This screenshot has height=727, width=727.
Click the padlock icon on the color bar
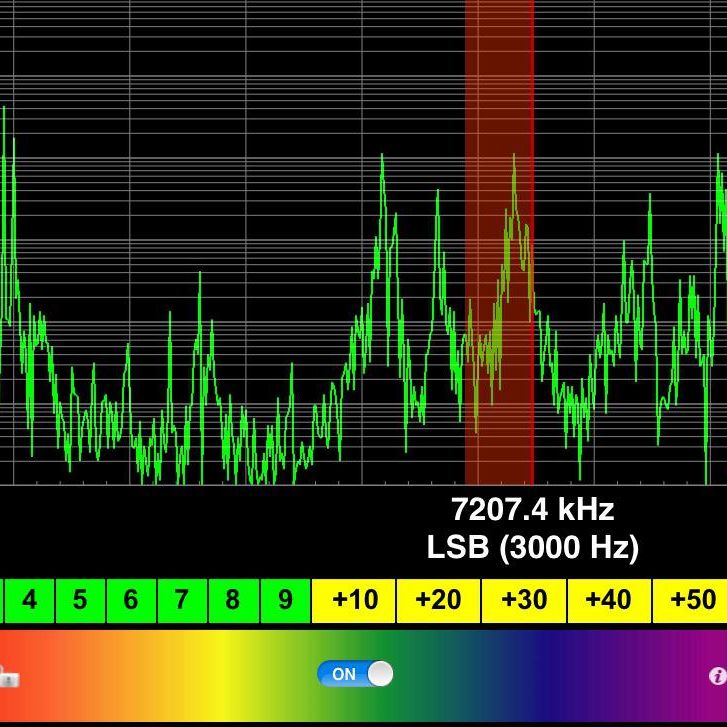click(x=8, y=677)
